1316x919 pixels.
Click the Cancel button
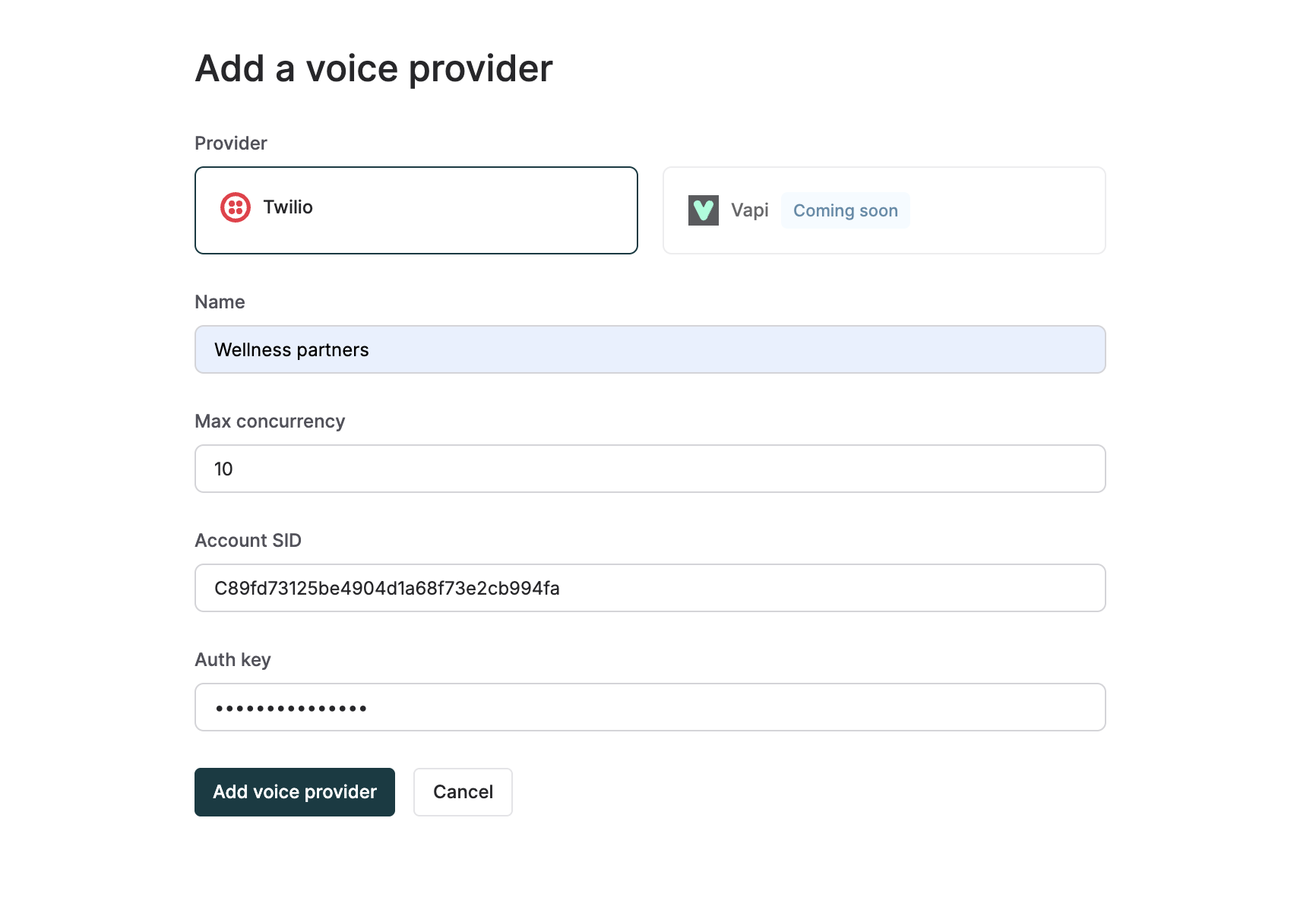pos(463,791)
